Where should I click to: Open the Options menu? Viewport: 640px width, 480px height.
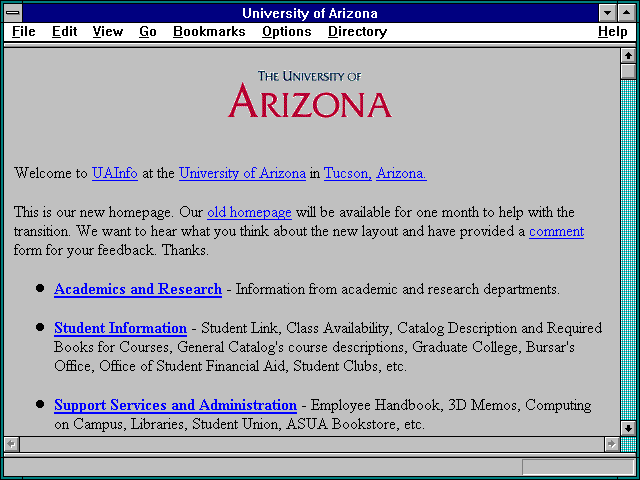tap(287, 31)
